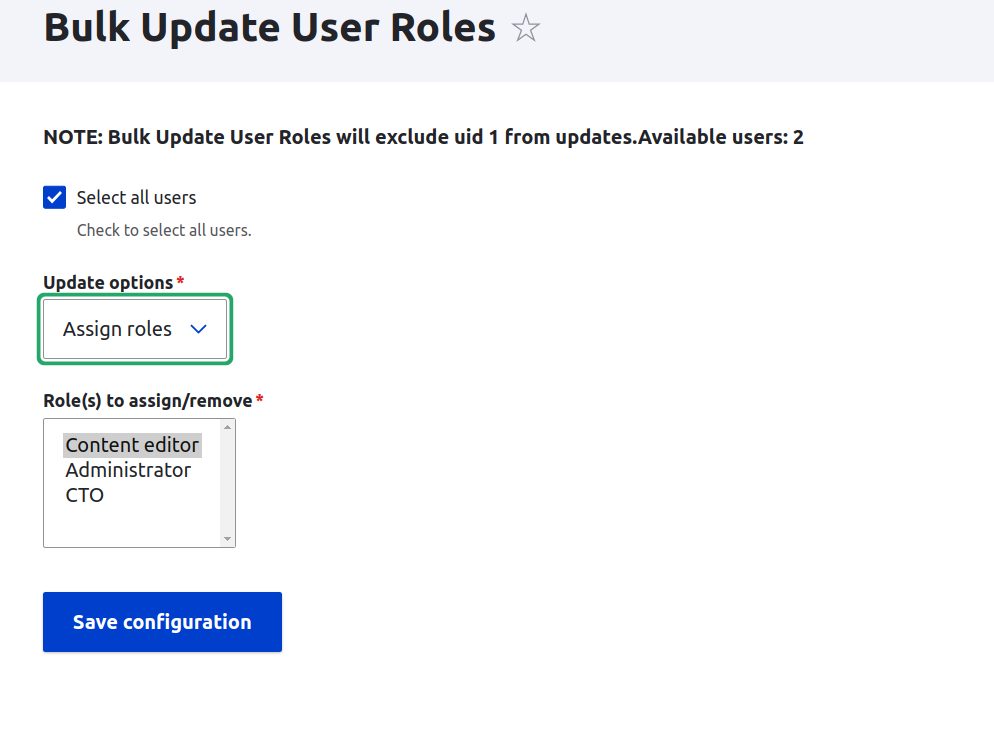
Task: Click the 'Bulk Update User Roles' heading
Action: coord(269,28)
